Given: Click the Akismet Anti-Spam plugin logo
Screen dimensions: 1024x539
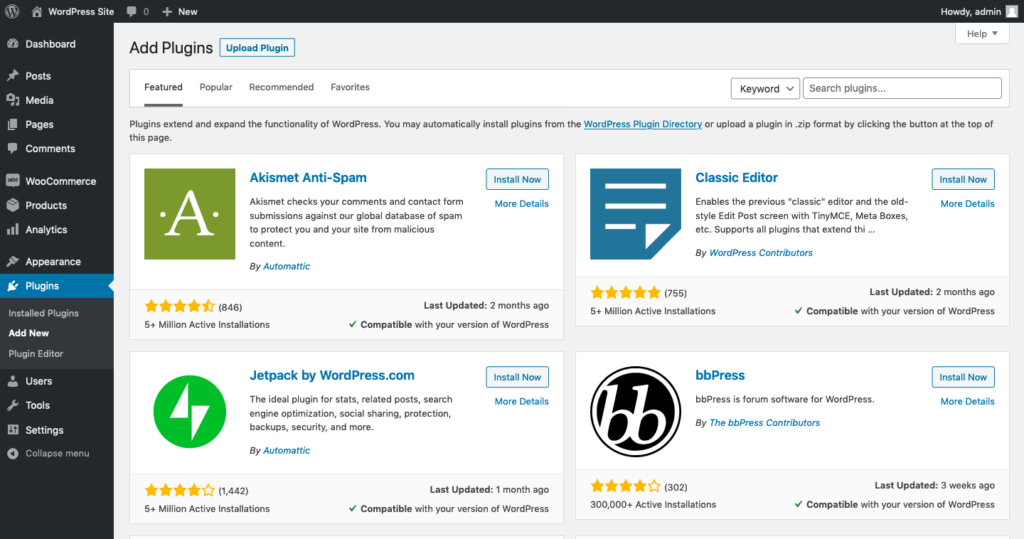Looking at the screenshot, I should tap(189, 214).
